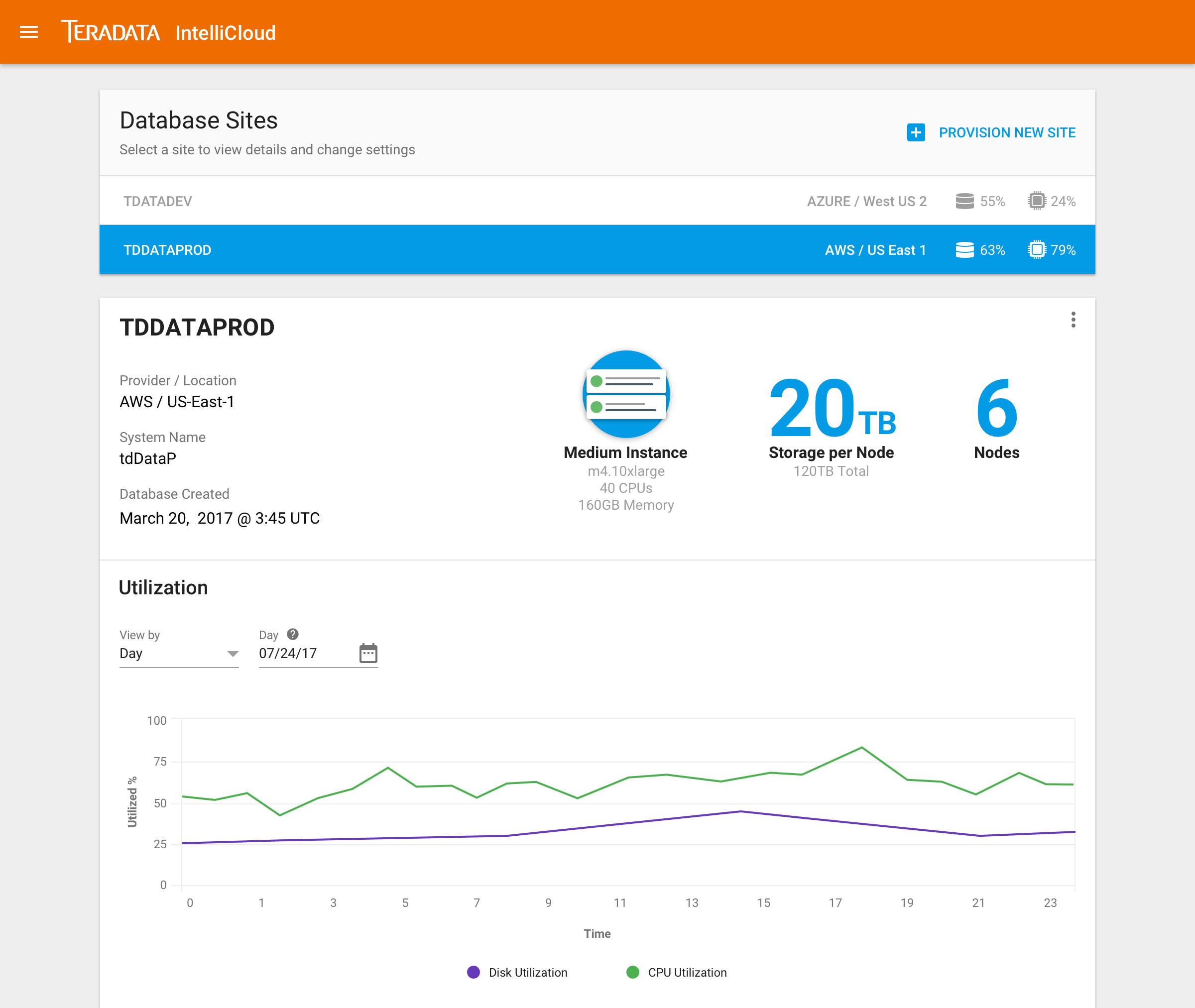
Task: Click the plus icon for provisioning
Action: [916, 132]
